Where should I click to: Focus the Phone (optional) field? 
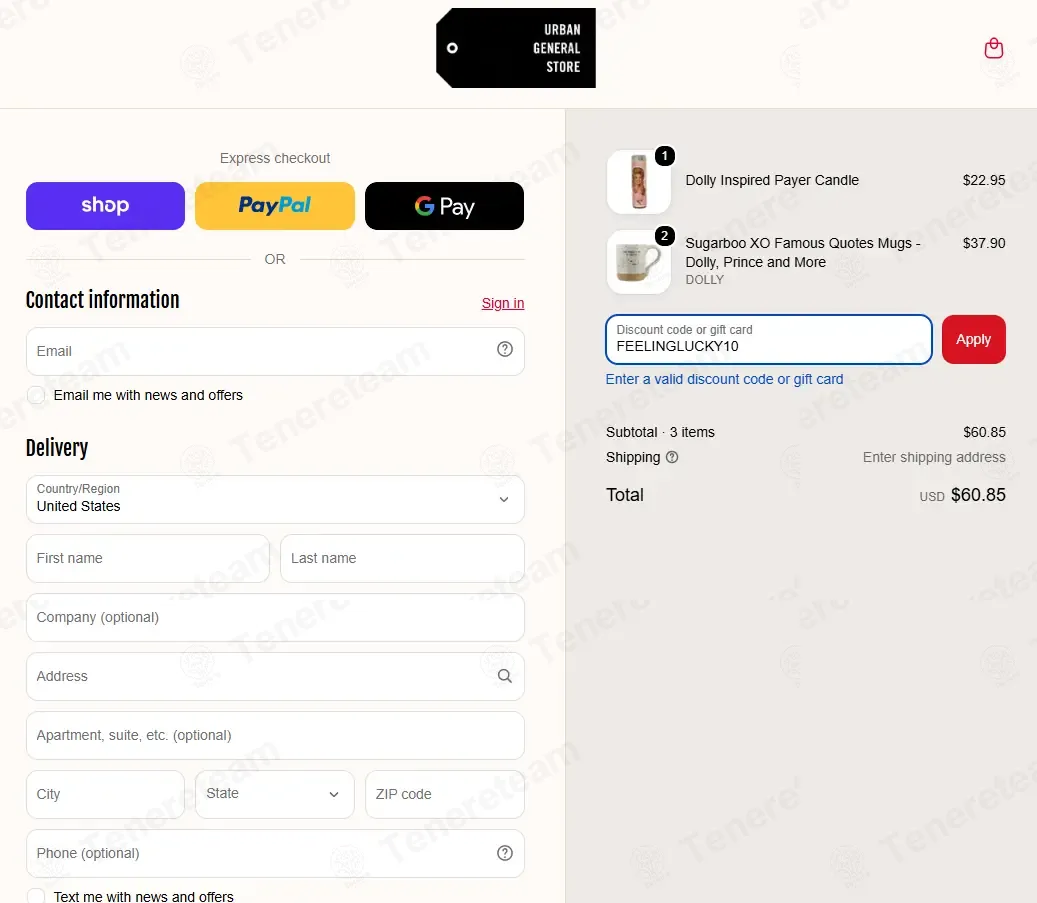(x=275, y=853)
